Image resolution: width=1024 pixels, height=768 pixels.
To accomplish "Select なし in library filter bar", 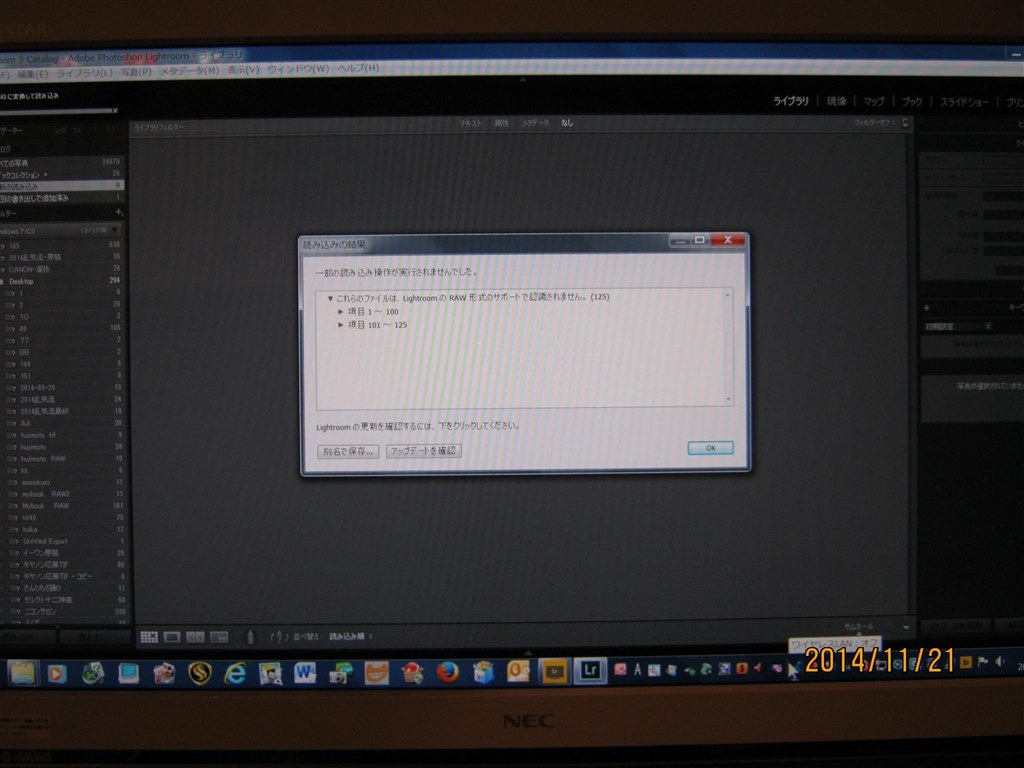I will [x=567, y=123].
